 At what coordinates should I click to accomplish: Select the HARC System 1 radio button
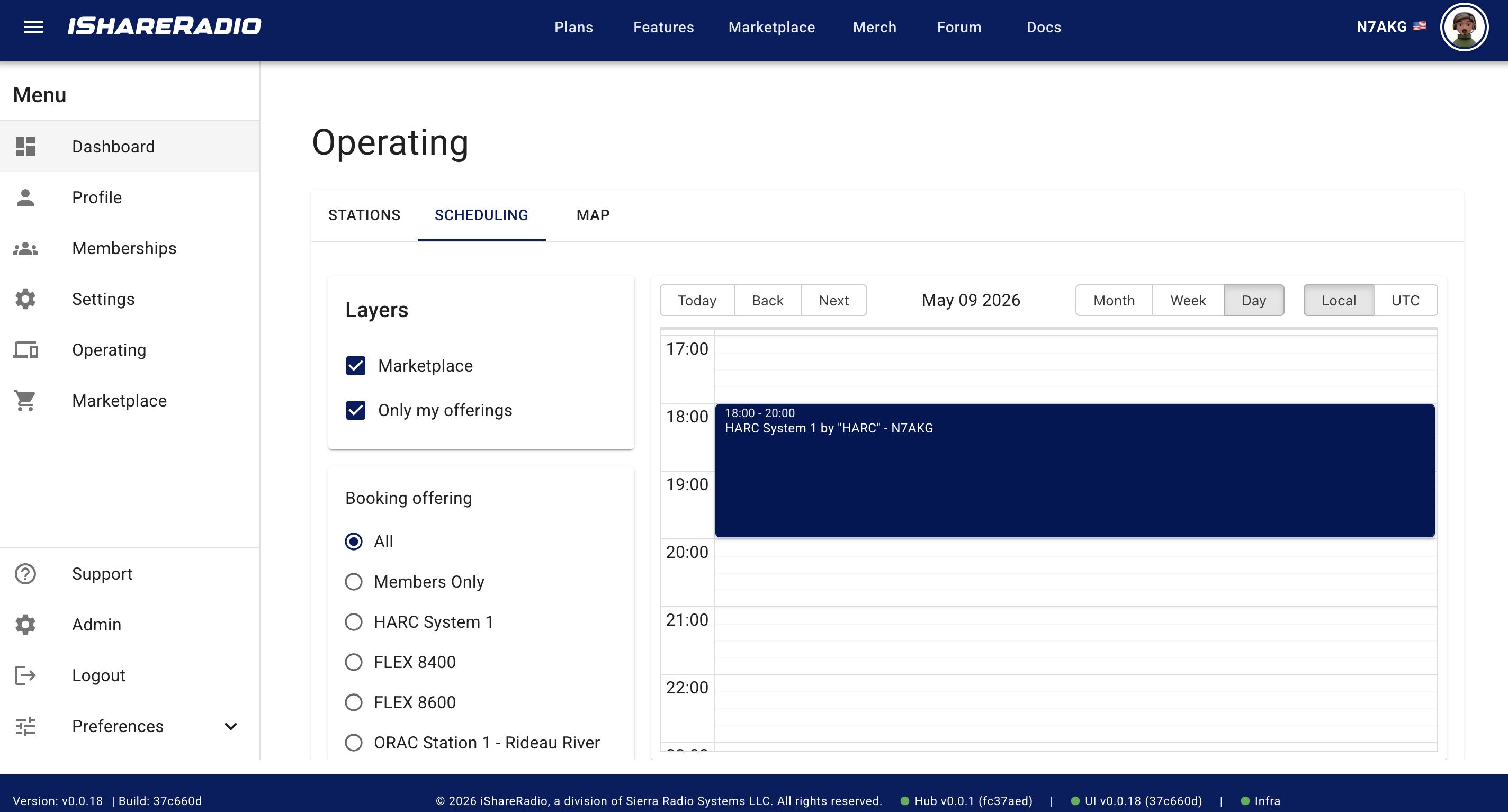coord(354,622)
